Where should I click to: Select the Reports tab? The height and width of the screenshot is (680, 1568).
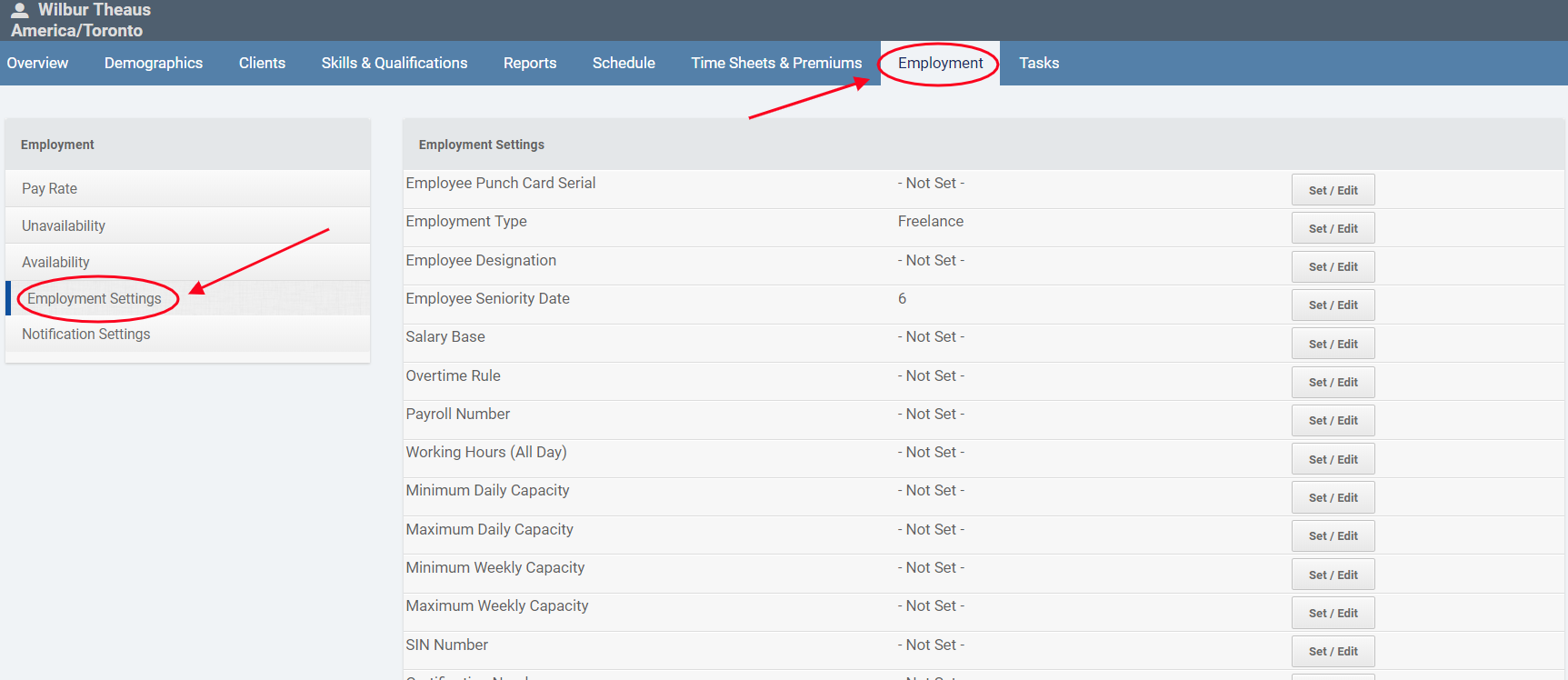tap(530, 63)
